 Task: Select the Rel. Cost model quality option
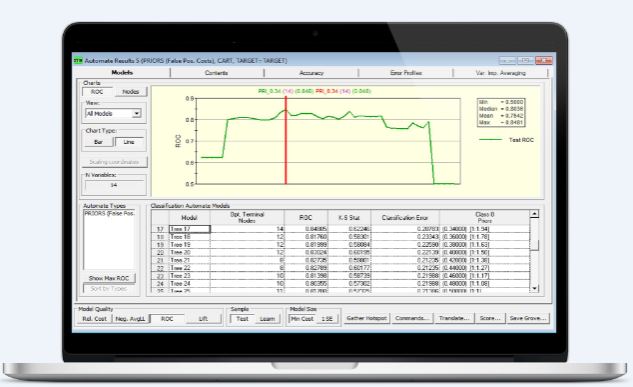point(94,319)
